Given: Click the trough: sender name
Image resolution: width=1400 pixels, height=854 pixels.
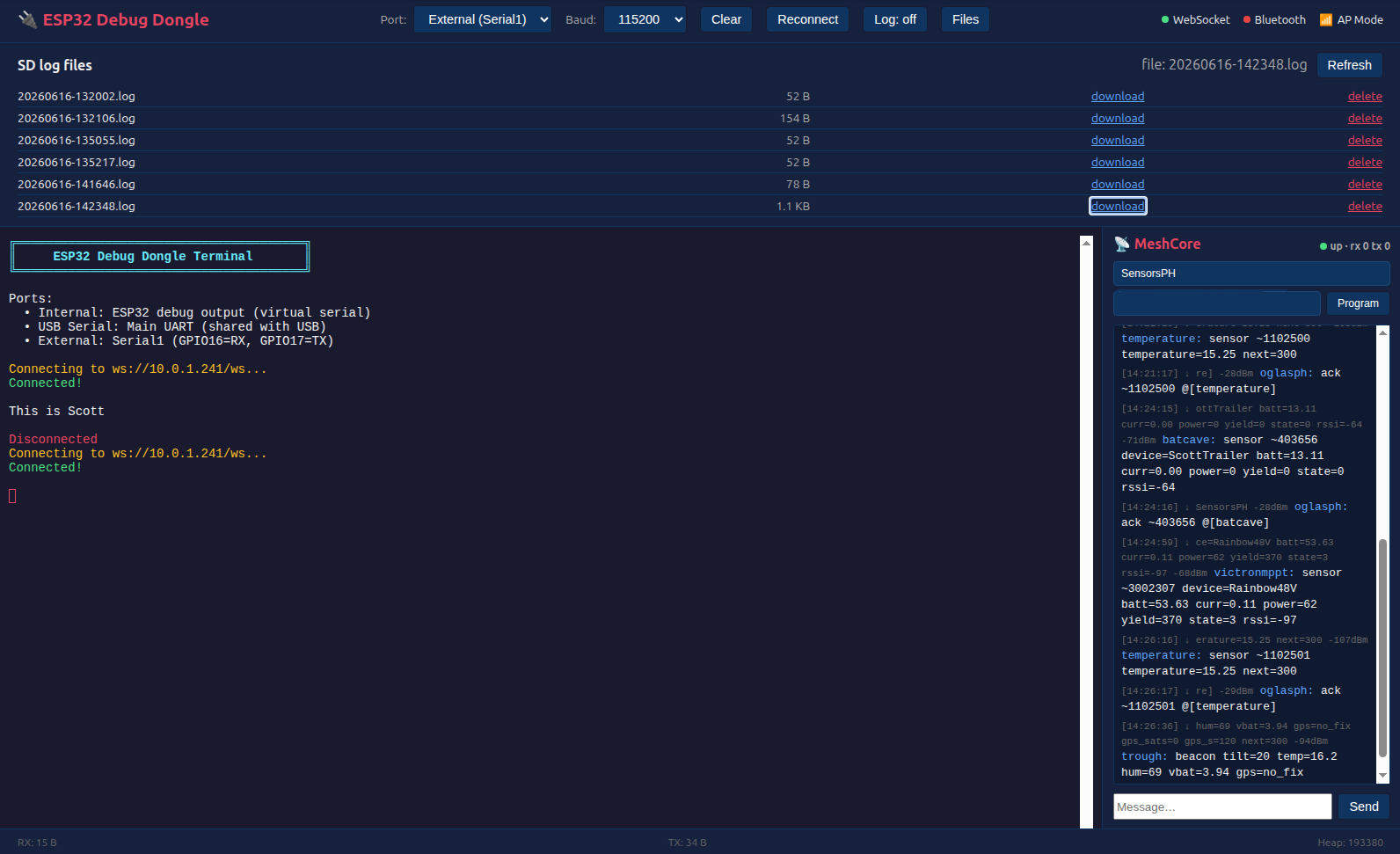Looking at the screenshot, I should (x=1144, y=756).
